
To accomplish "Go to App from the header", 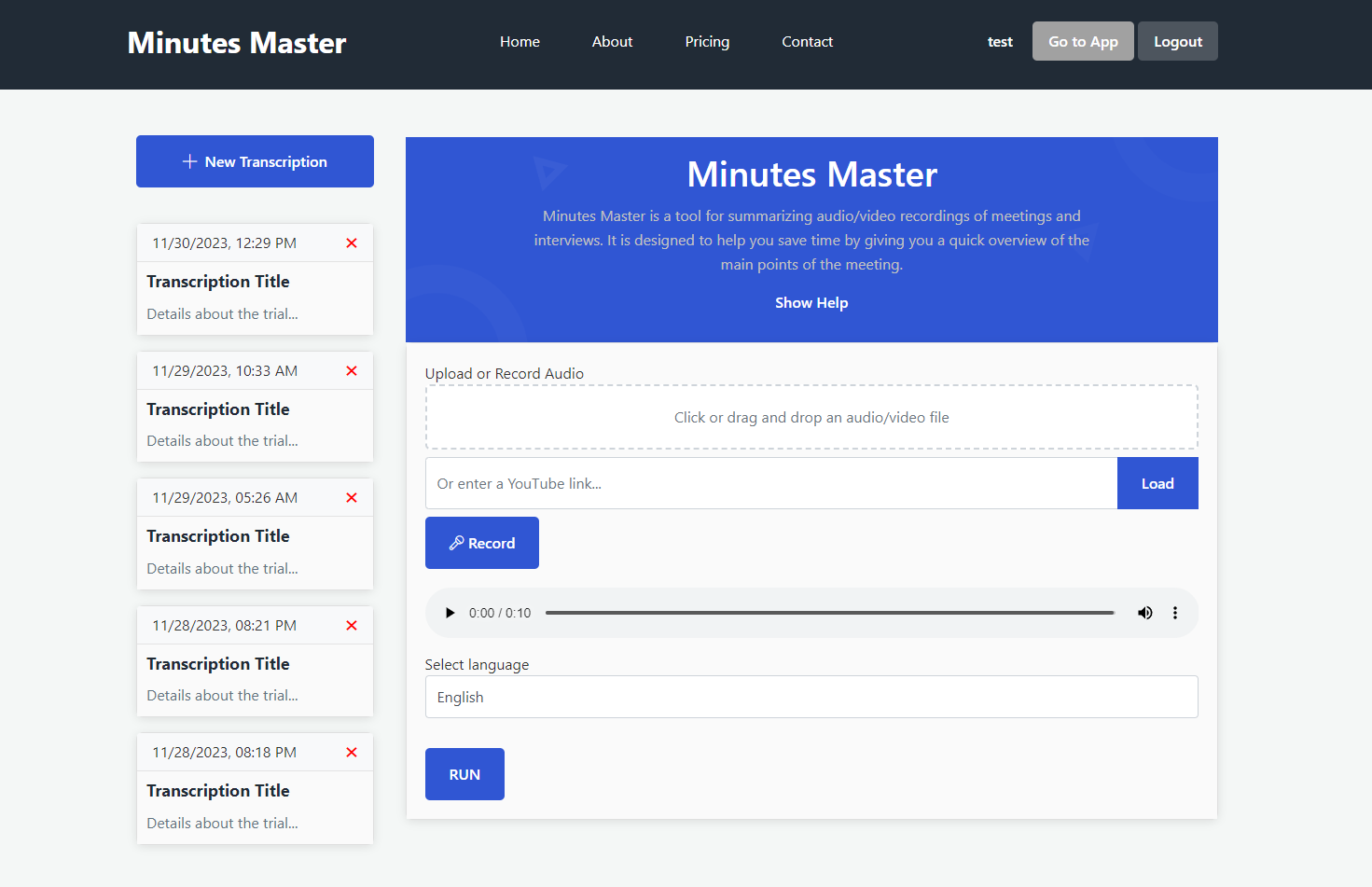I will pyautogui.click(x=1083, y=41).
